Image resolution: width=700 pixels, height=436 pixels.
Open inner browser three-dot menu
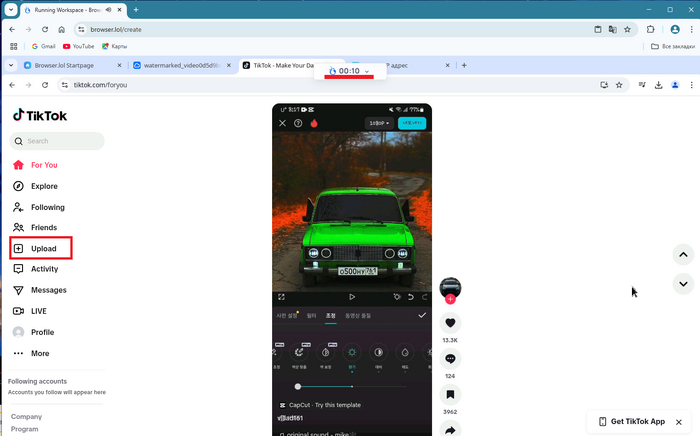pyautogui.click(x=692, y=85)
